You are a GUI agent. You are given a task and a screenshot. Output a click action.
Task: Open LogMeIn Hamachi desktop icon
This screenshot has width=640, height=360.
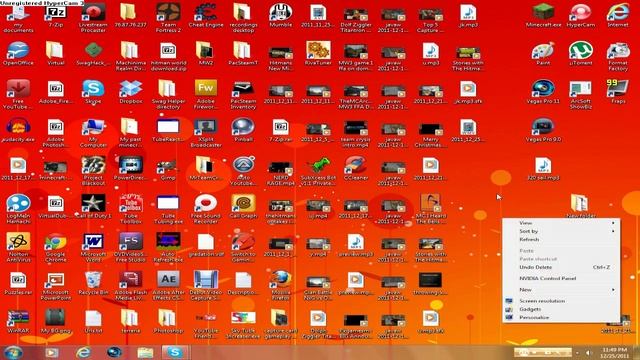coord(18,203)
